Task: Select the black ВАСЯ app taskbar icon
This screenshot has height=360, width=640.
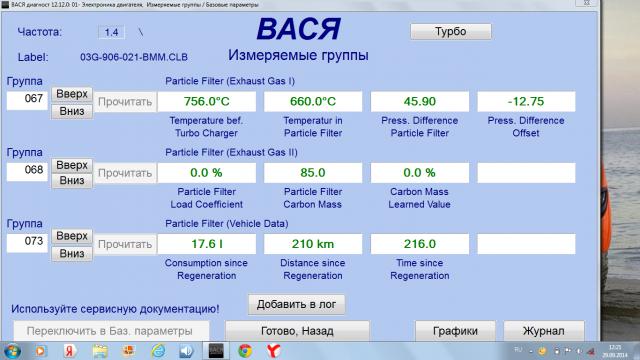Action: click(216, 351)
